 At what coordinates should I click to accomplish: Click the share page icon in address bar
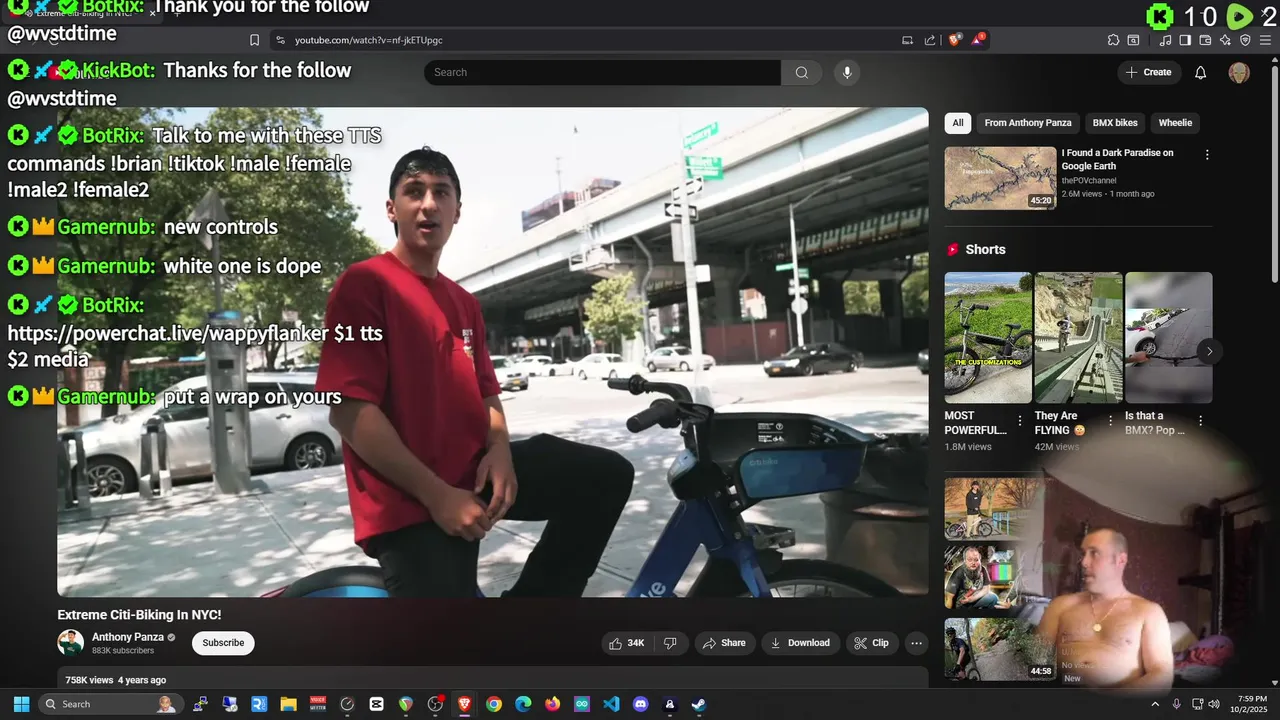point(930,40)
